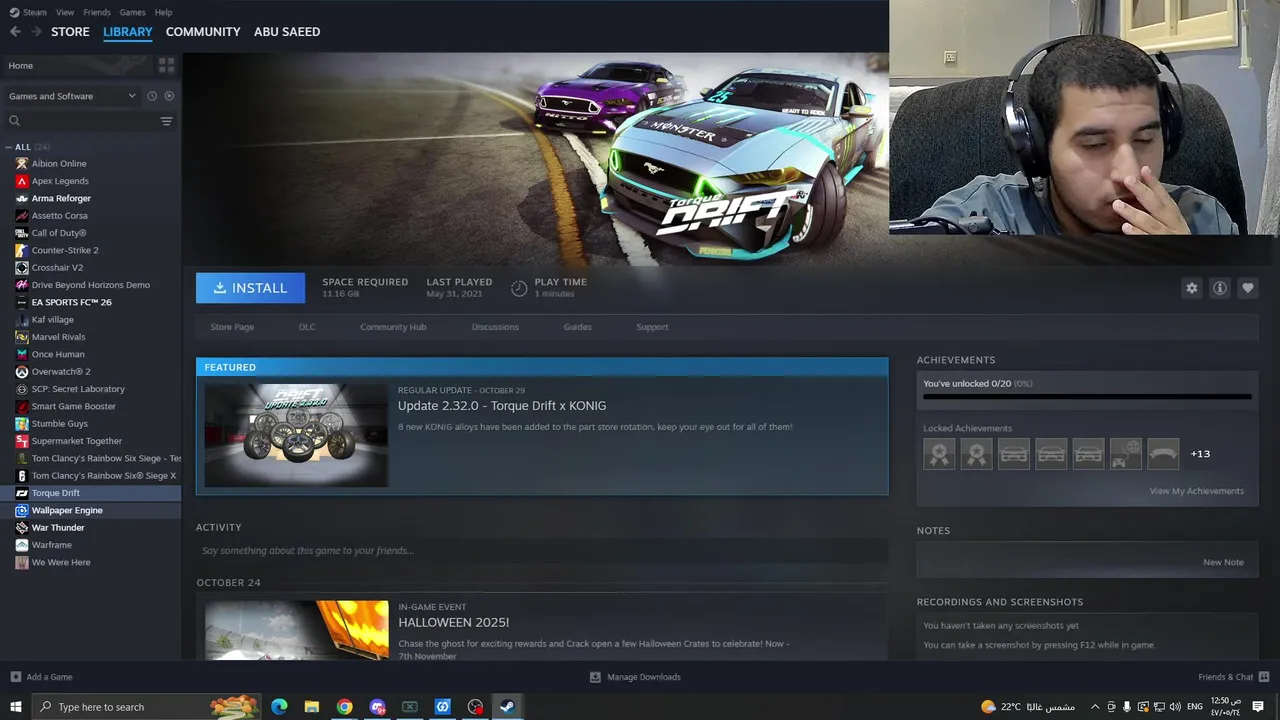Select Counter-Strike 2 game icon
The image size is (1280, 720).
coord(22,250)
